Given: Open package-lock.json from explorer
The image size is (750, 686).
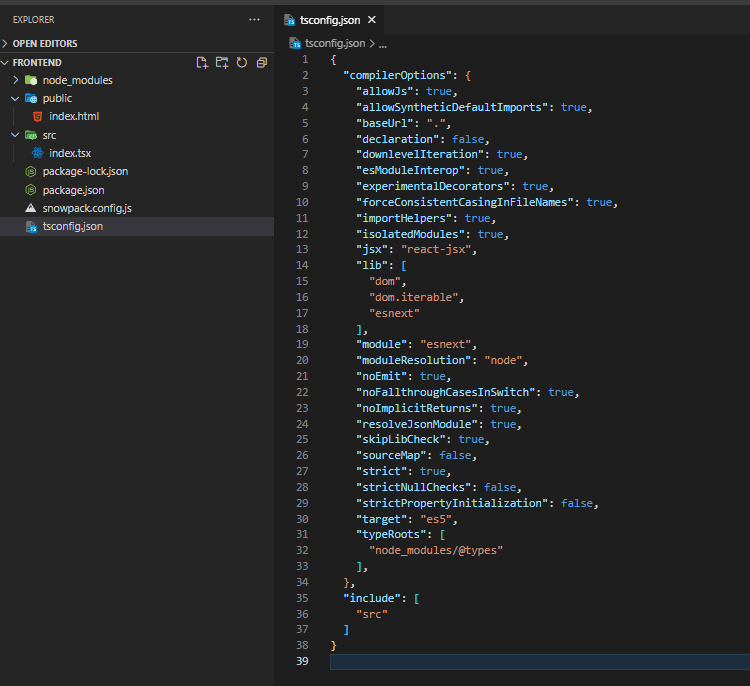Looking at the screenshot, I should (85, 171).
